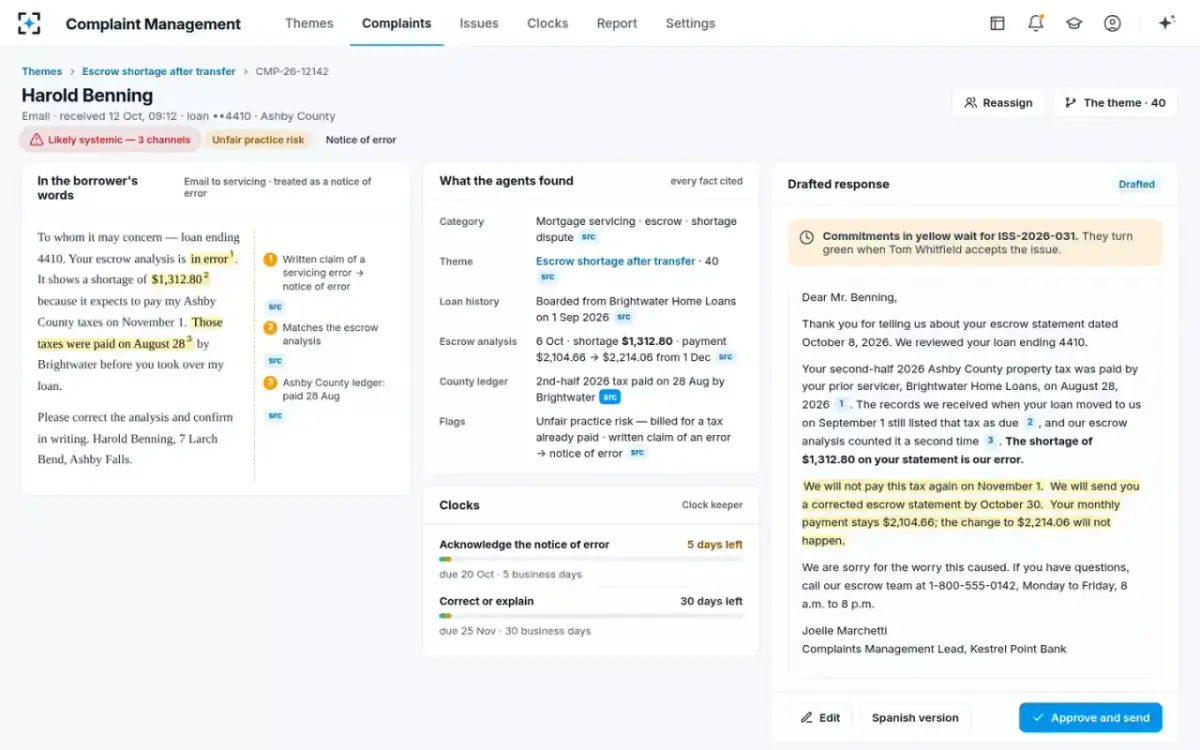Open src badge in the Loan history row

tap(623, 317)
